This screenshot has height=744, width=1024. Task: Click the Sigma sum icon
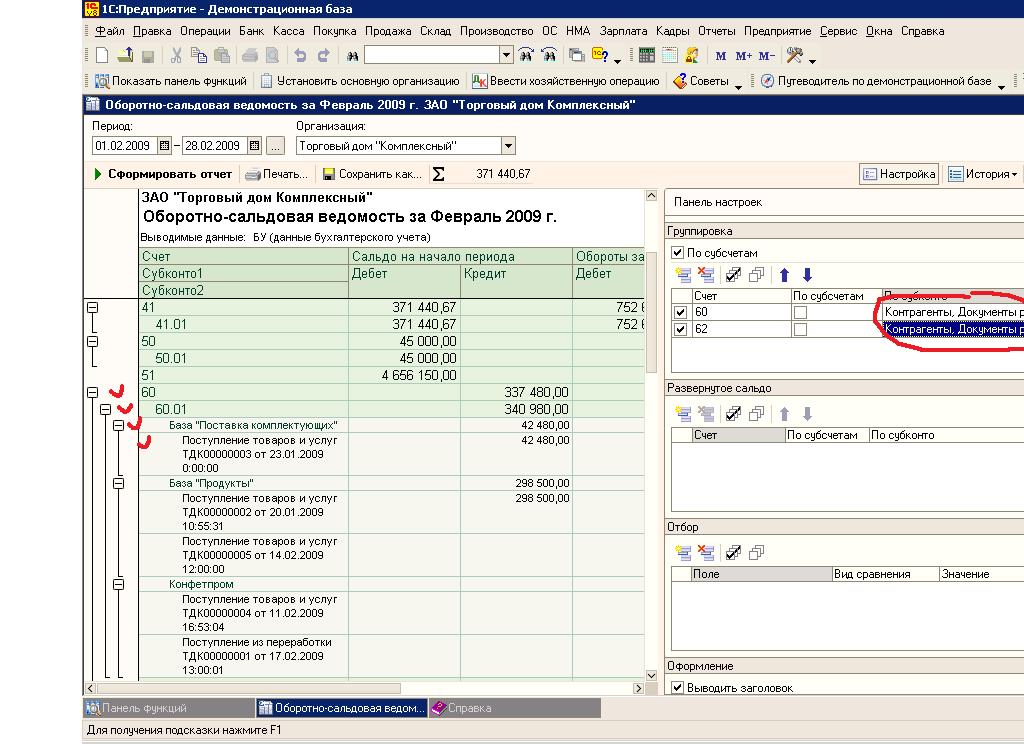coord(439,174)
